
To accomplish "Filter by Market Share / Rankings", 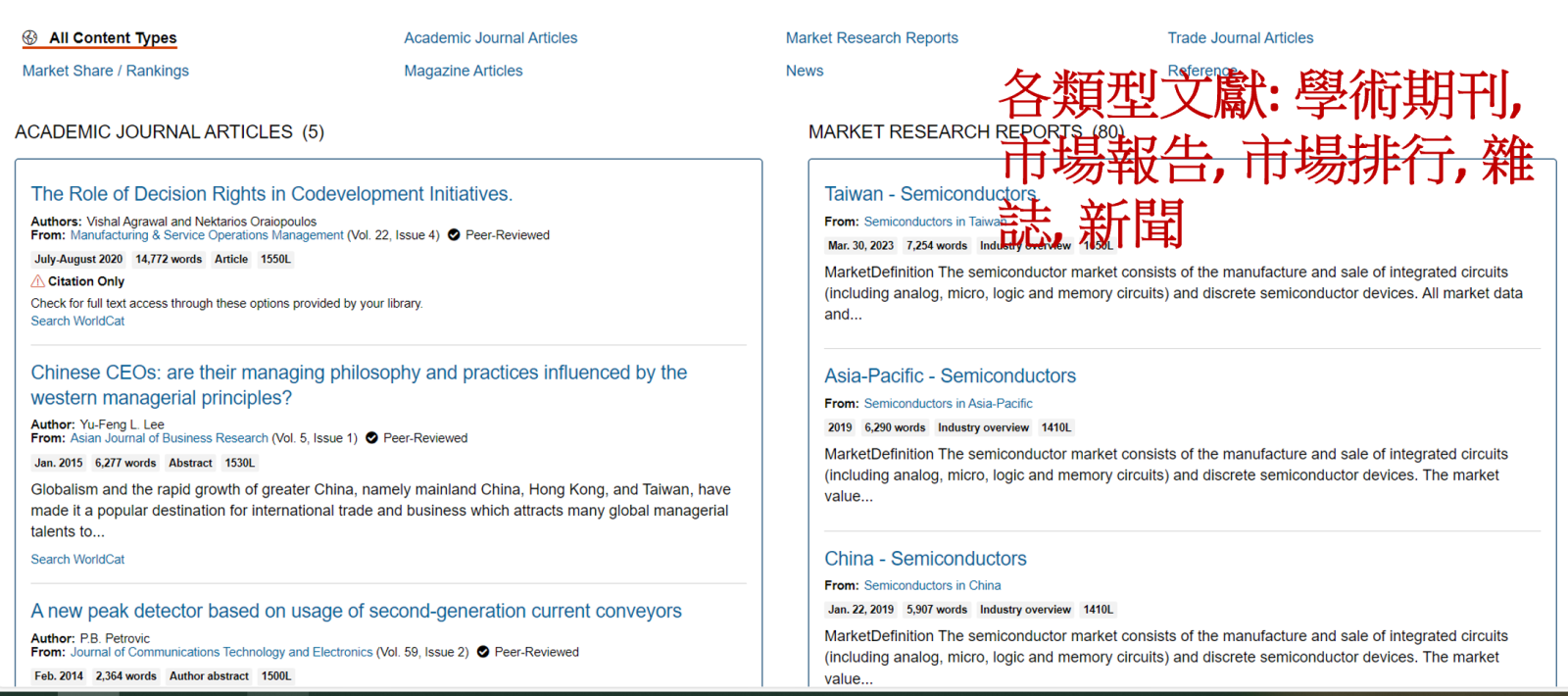I will click(x=106, y=71).
